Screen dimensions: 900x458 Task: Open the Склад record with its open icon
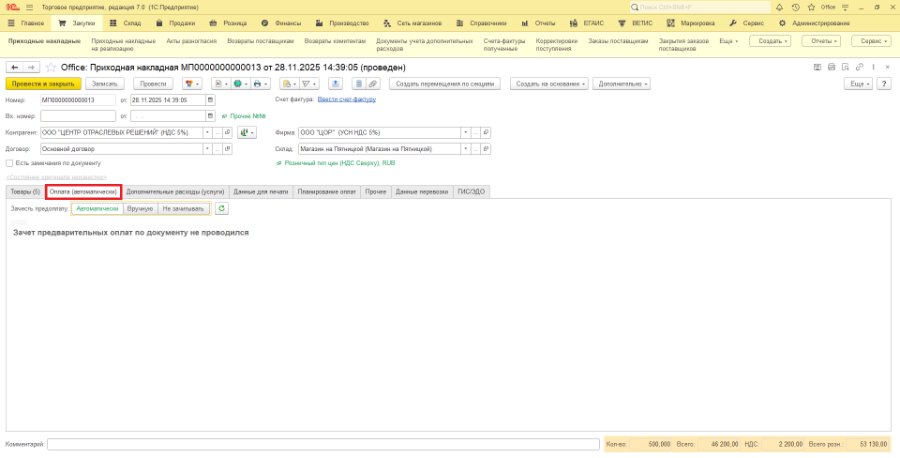coord(486,149)
